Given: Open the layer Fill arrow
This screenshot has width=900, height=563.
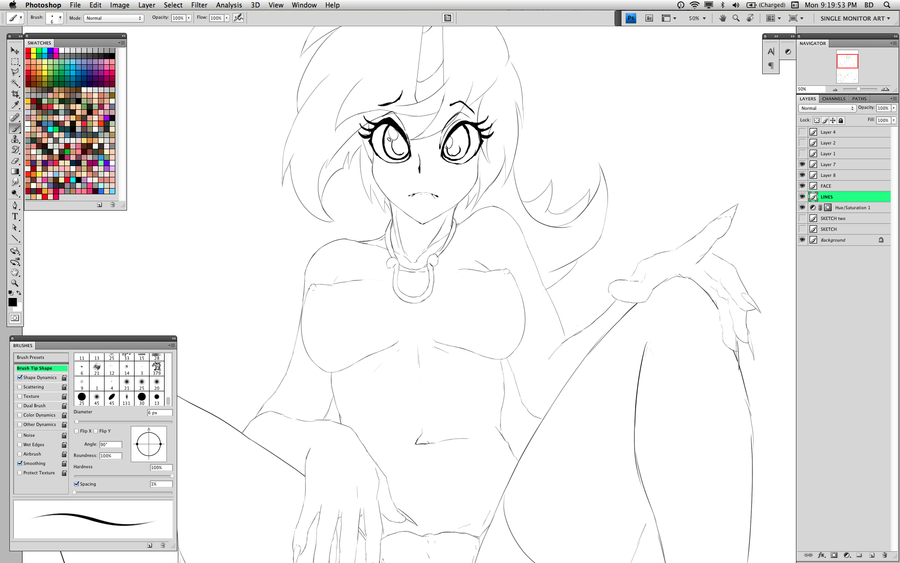Looking at the screenshot, I should 894,120.
